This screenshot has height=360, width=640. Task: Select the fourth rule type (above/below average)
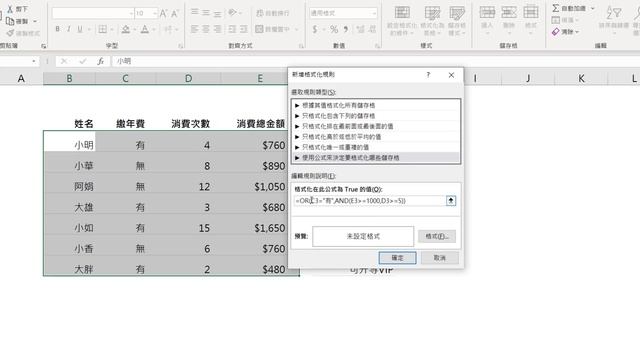[376, 137]
